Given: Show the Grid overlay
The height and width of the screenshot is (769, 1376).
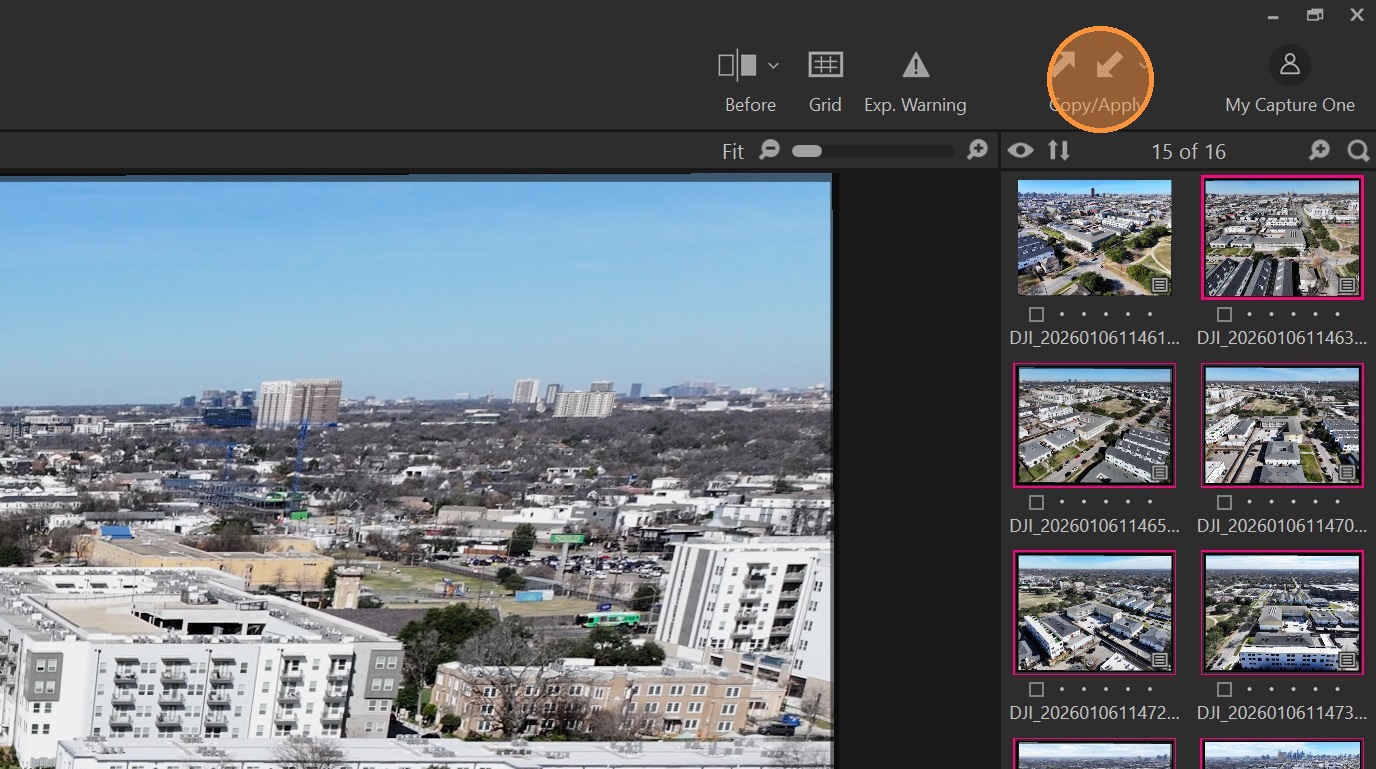Looking at the screenshot, I should (x=825, y=65).
